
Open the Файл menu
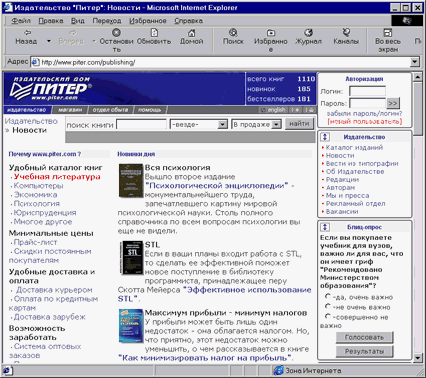21,21
